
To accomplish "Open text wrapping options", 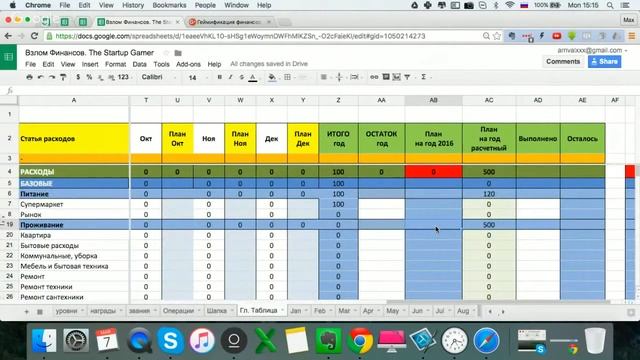I will pyautogui.click(x=354, y=77).
